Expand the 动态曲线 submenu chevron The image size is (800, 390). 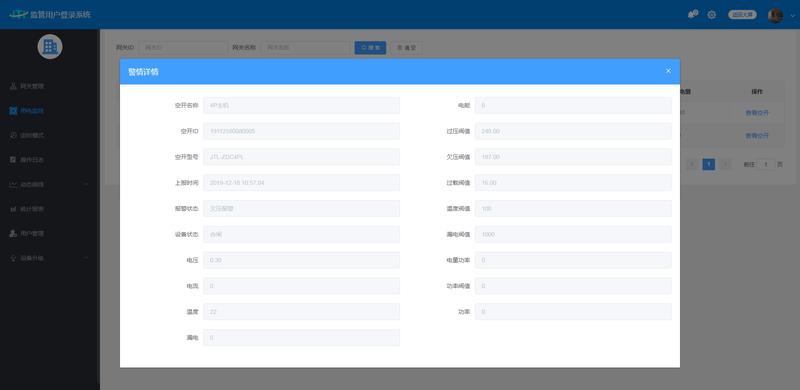[x=86, y=184]
